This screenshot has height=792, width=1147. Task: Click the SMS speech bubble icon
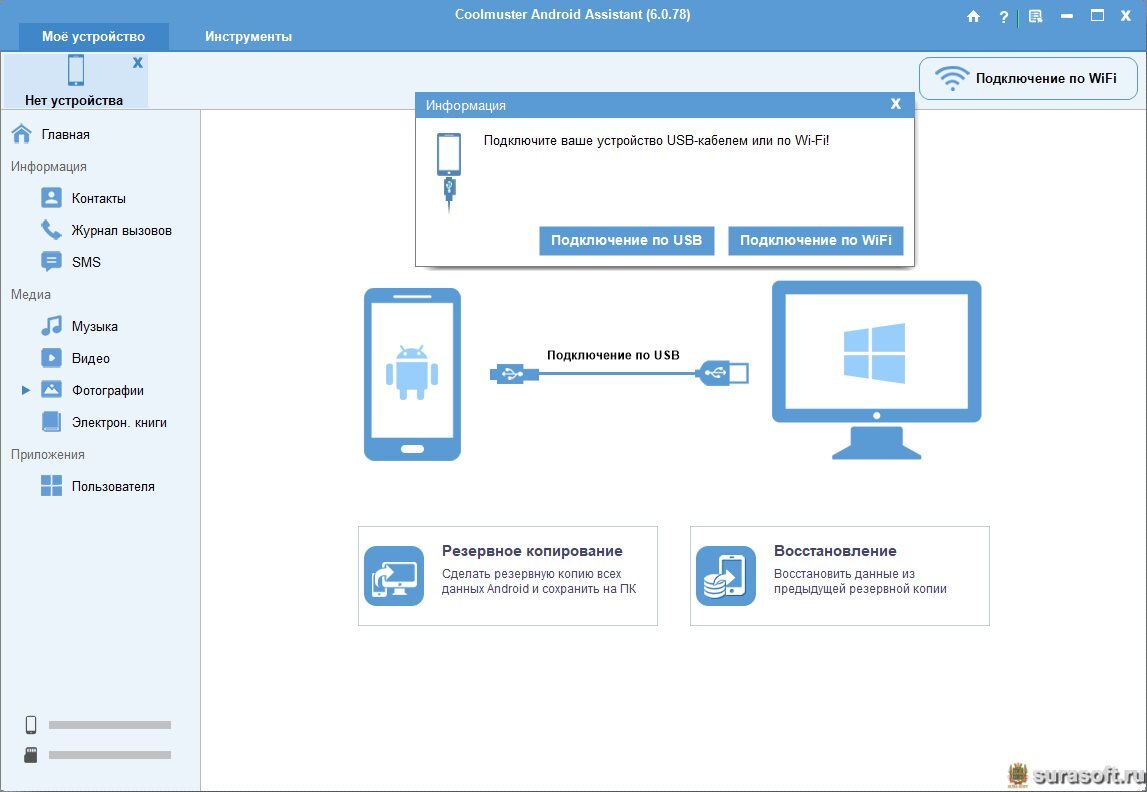51,262
